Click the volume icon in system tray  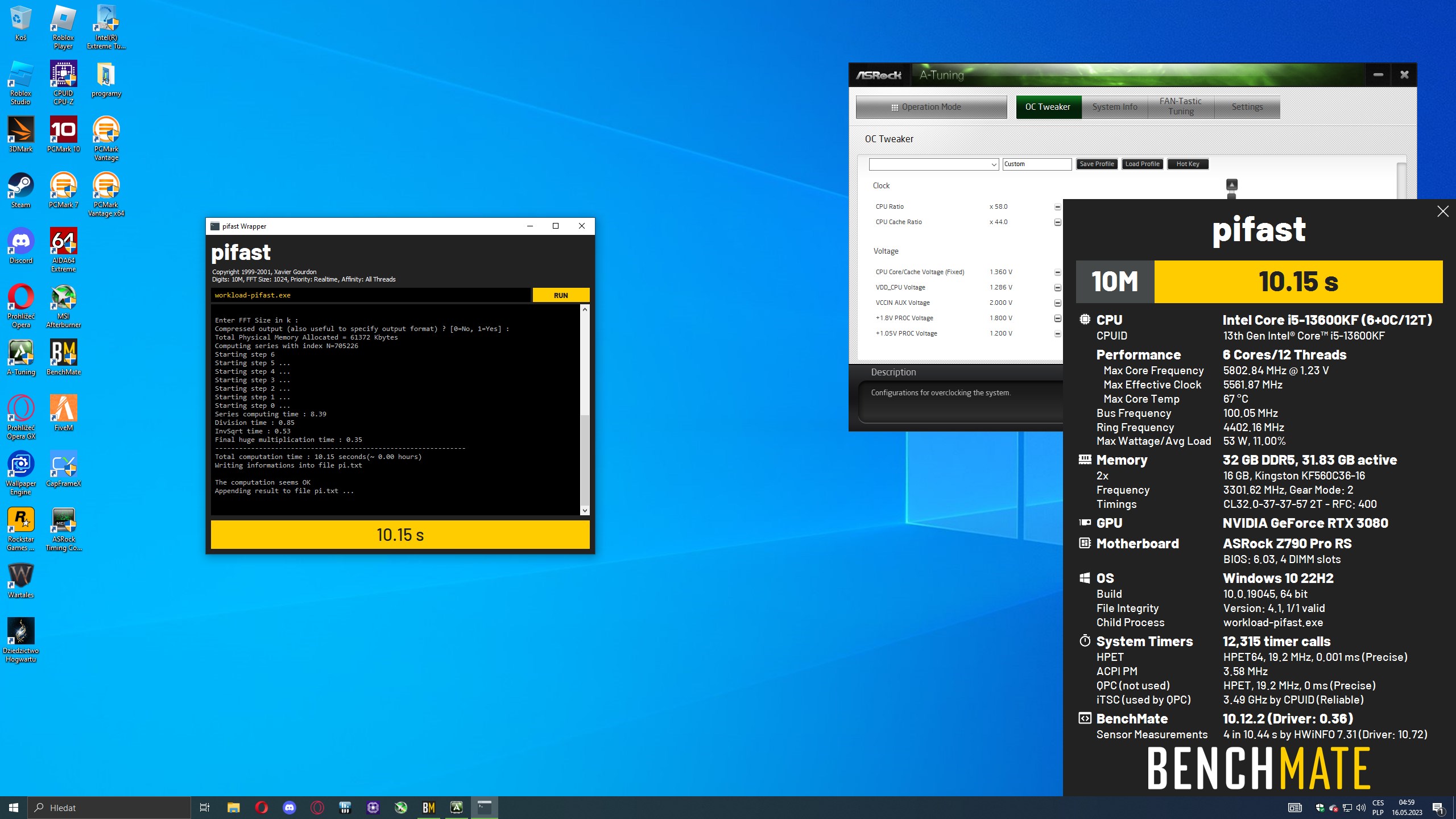point(1360,808)
